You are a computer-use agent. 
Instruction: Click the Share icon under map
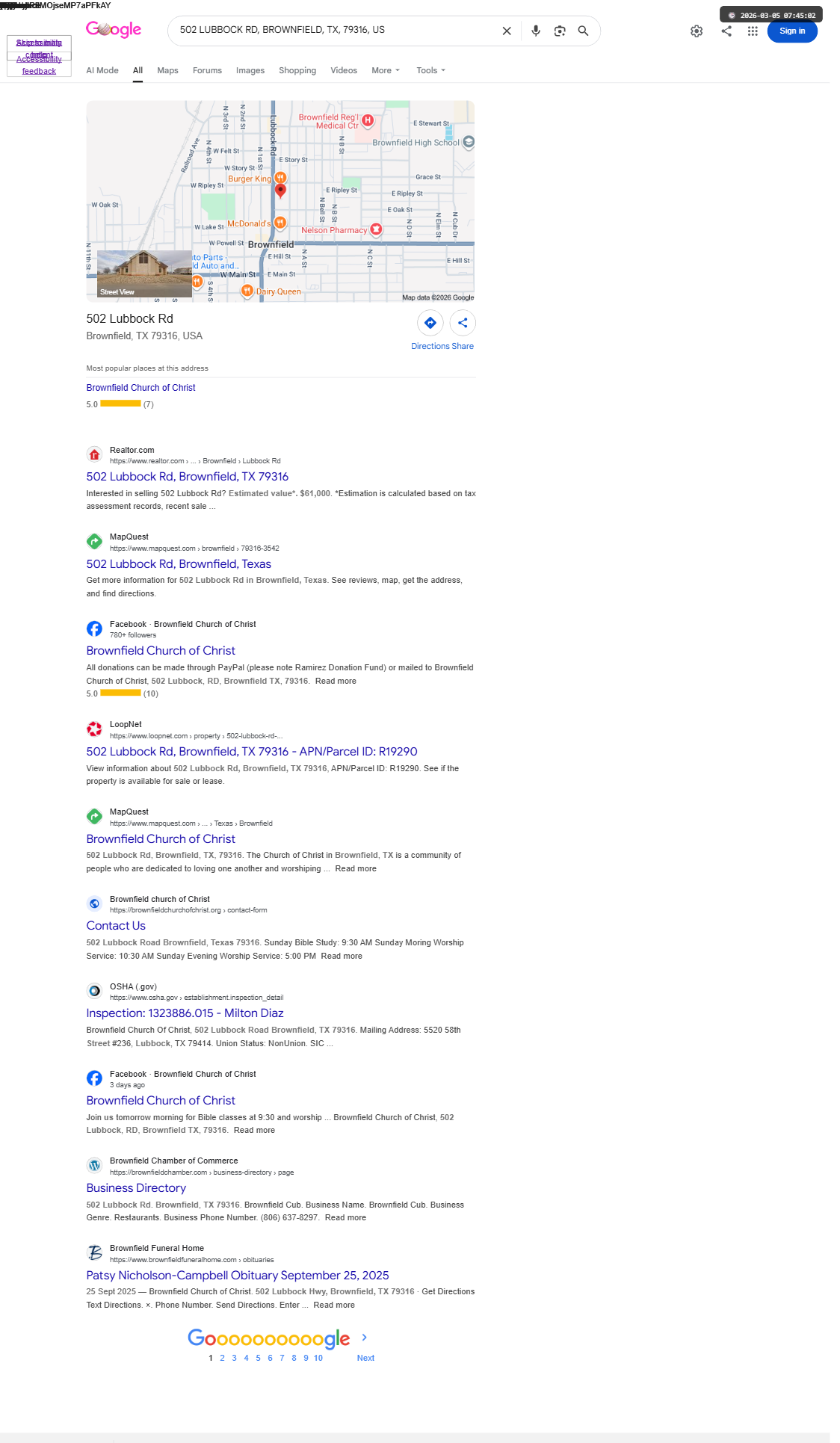[463, 323]
